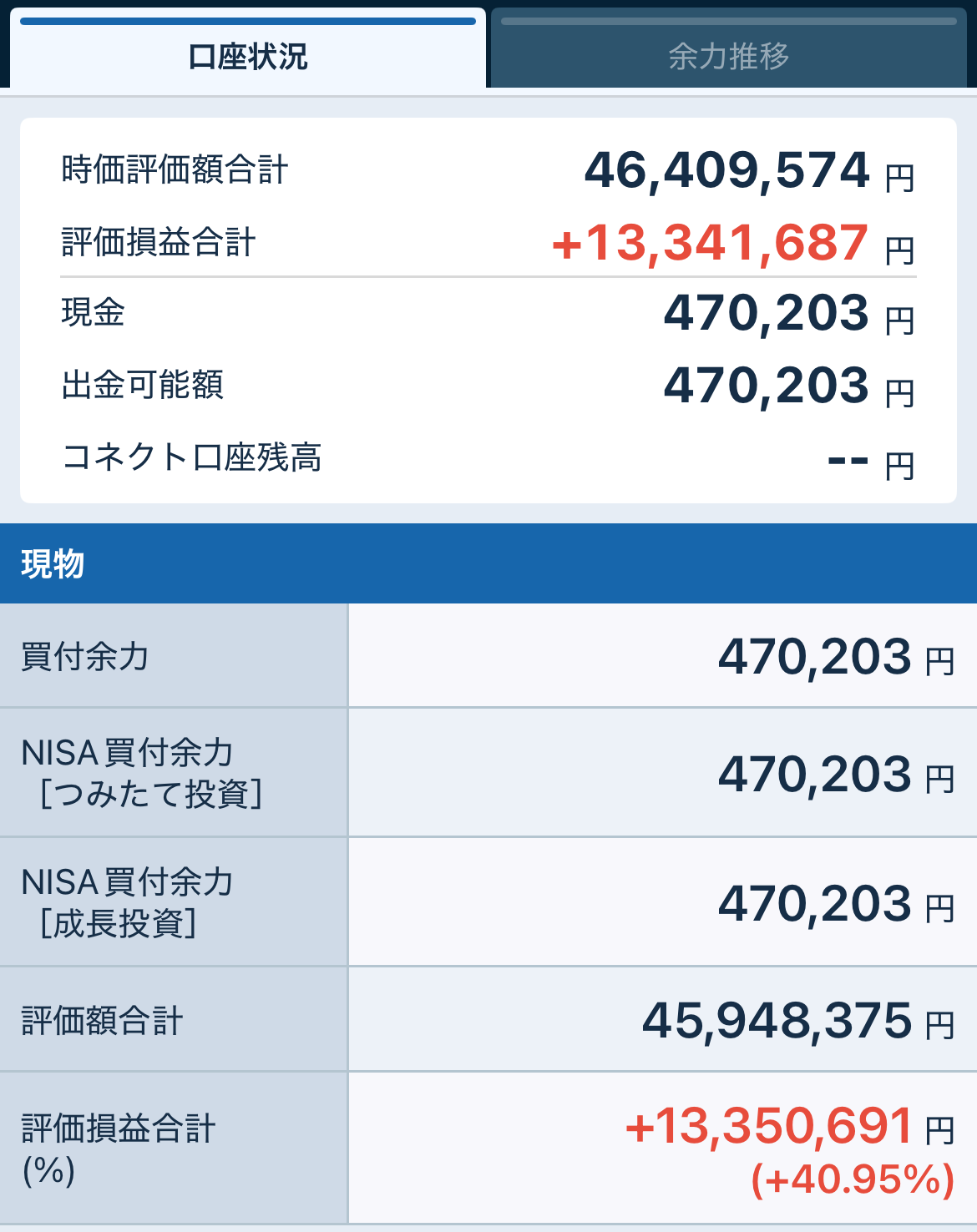The width and height of the screenshot is (977, 1232).
Task: Tap the amount beside 出金可能額
Action: 788,386
